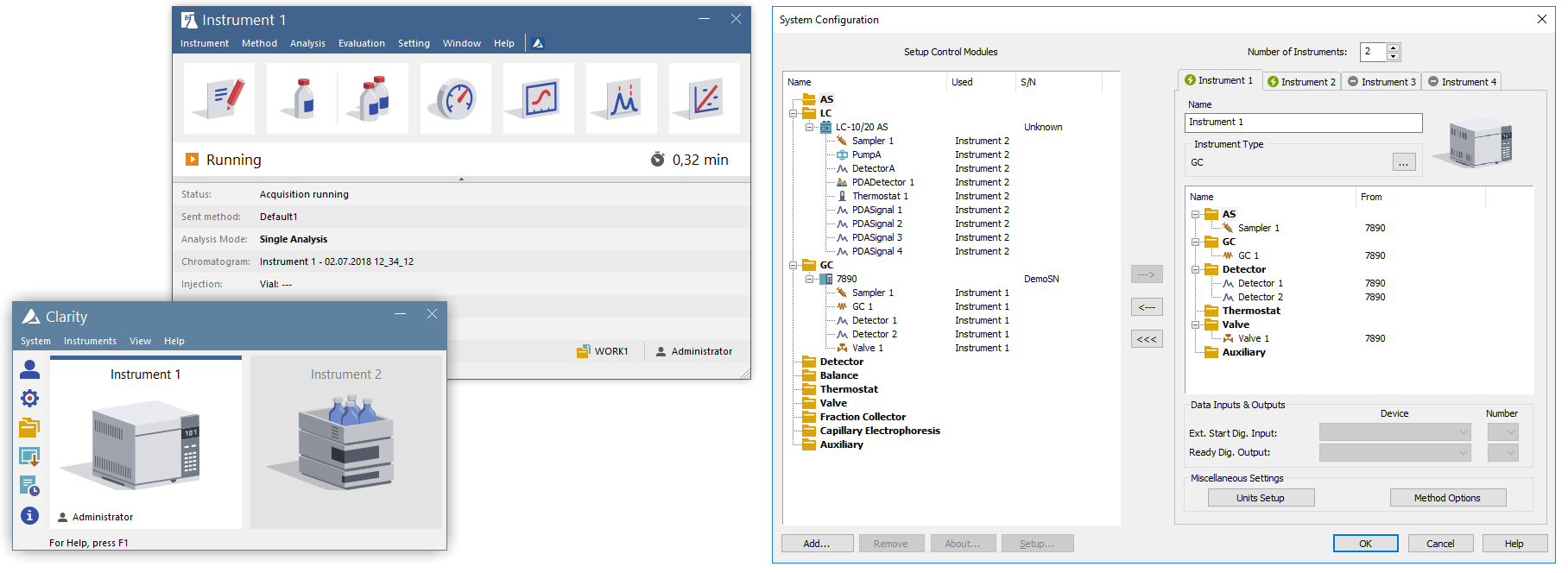Select PDADetector 1 in the module tree
Viewport: 1568px width, 573px height.
pyautogui.click(x=882, y=182)
